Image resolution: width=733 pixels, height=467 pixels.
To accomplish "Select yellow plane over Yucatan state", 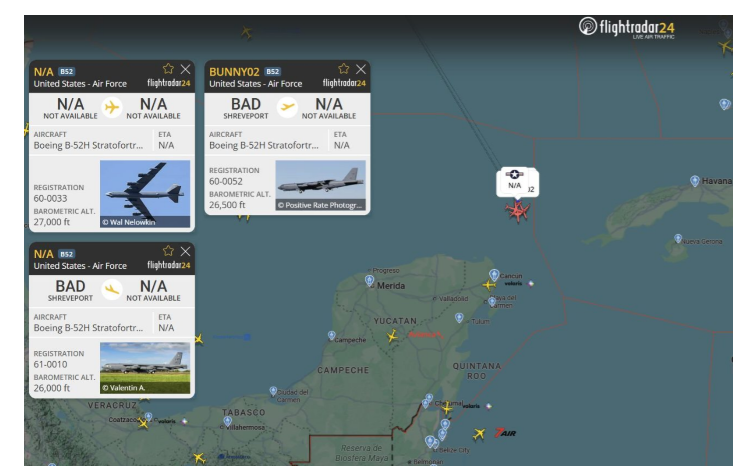I will click(392, 336).
